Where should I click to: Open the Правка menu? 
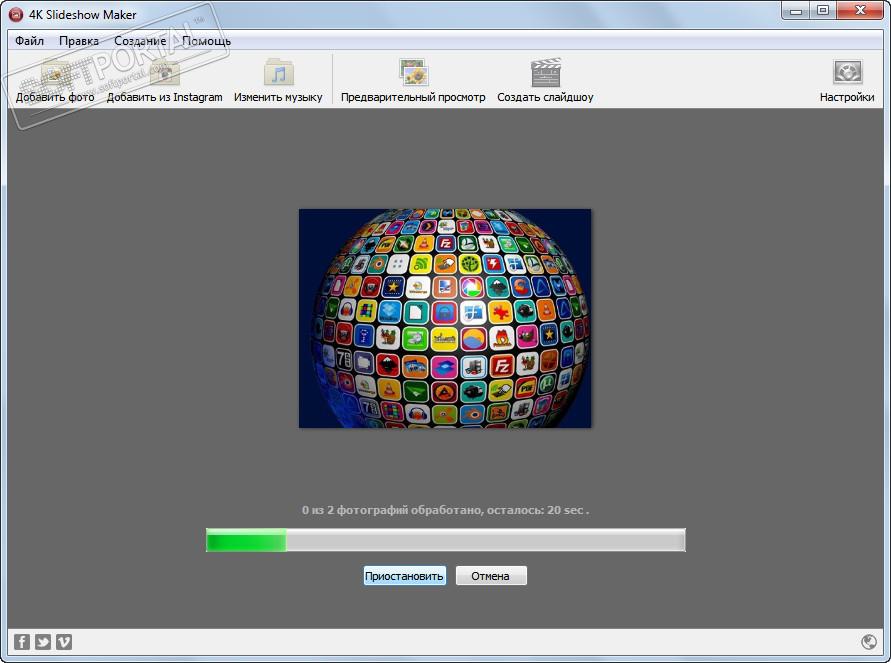79,41
